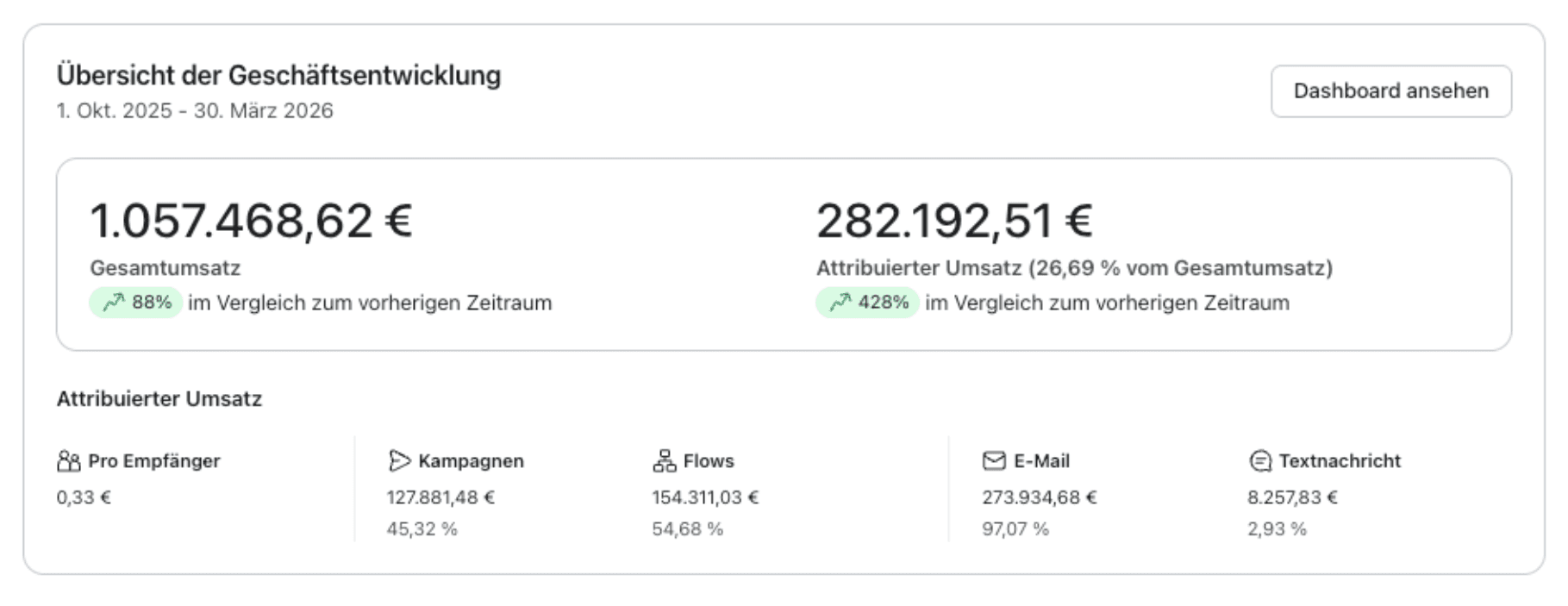This screenshot has width=1568, height=606.
Task: Click the Pro Empfänger people icon
Action: (68, 461)
